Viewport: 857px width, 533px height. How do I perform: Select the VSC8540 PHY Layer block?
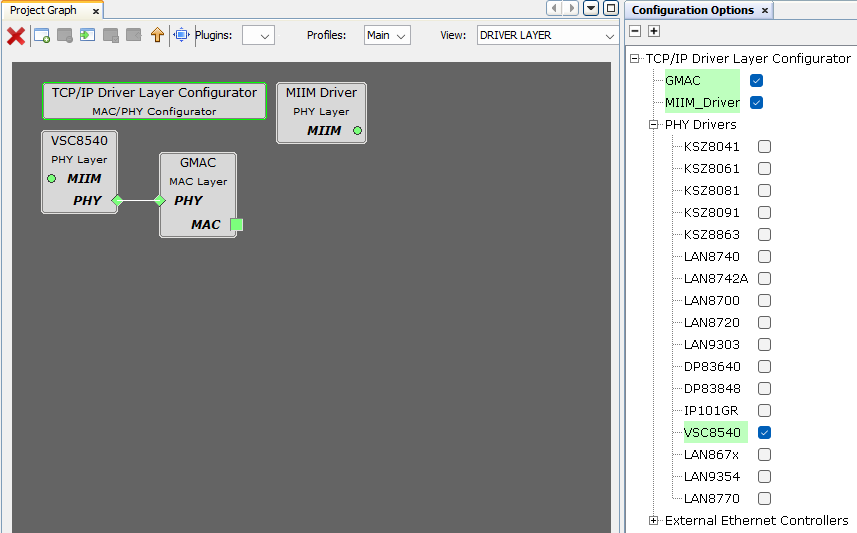tap(79, 172)
